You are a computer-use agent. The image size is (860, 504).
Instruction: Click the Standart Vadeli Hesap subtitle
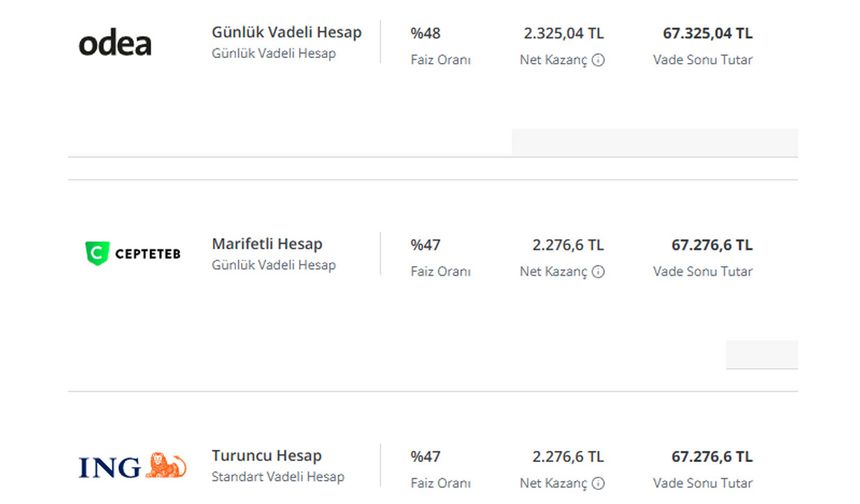(x=278, y=477)
